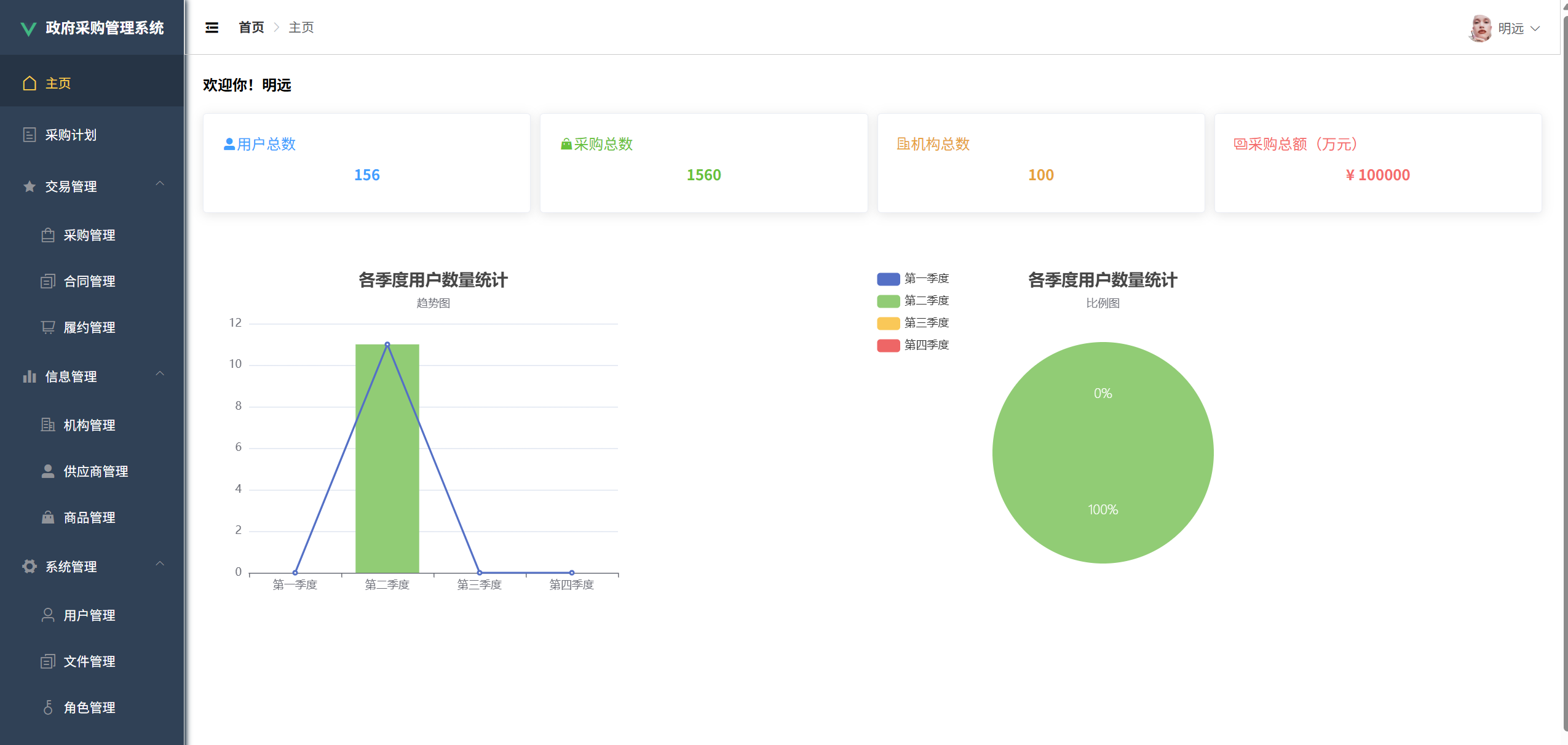Click the building icon beside 机构管理

click(48, 425)
